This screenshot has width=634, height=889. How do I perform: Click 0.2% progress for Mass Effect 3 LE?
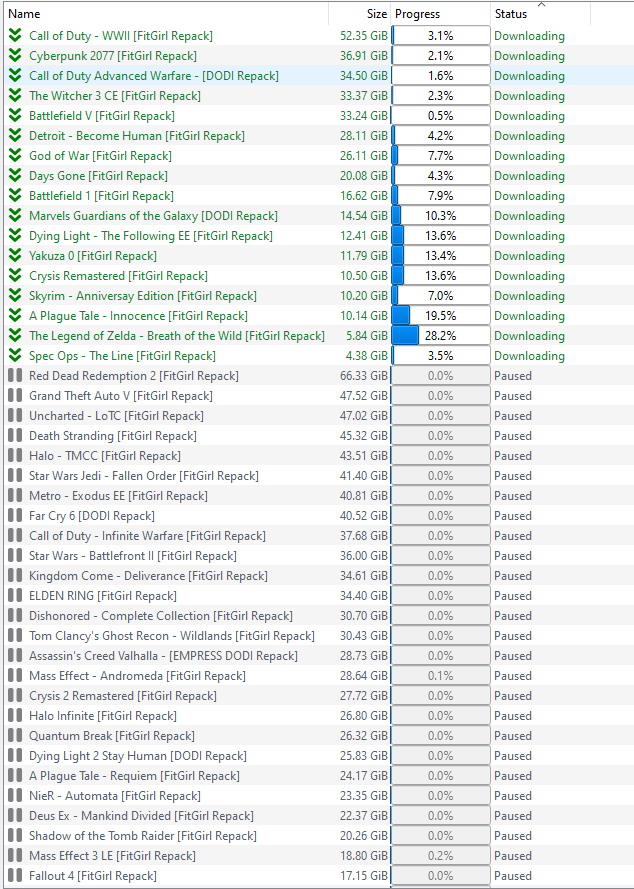pos(441,856)
